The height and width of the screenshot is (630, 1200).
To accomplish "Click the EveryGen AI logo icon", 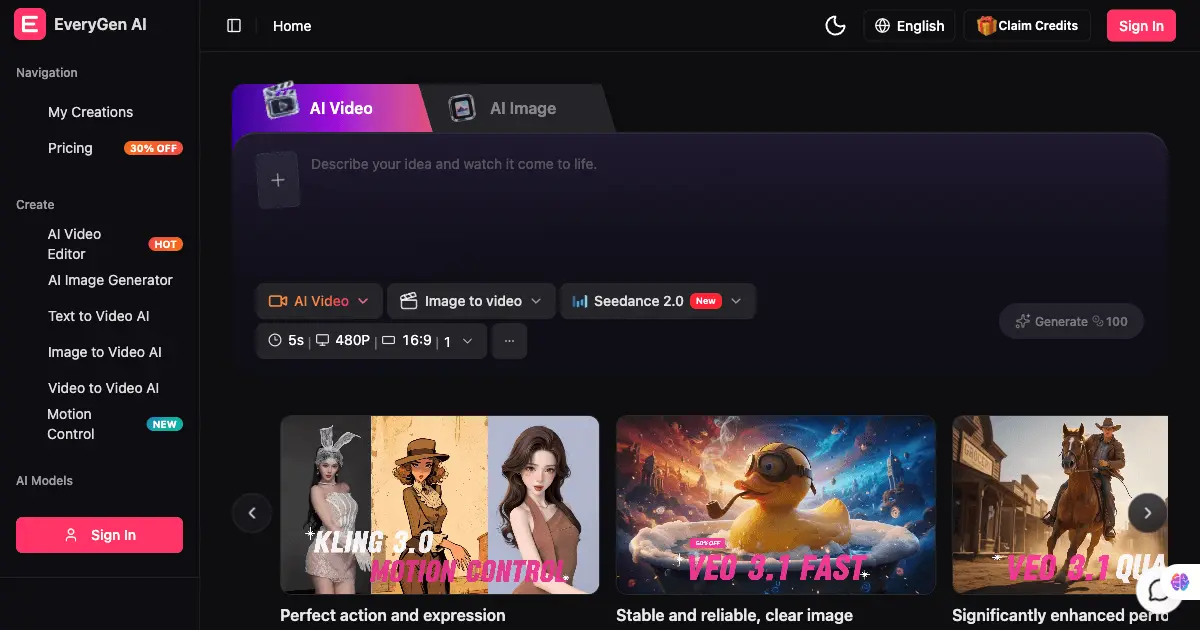I will pyautogui.click(x=30, y=24).
